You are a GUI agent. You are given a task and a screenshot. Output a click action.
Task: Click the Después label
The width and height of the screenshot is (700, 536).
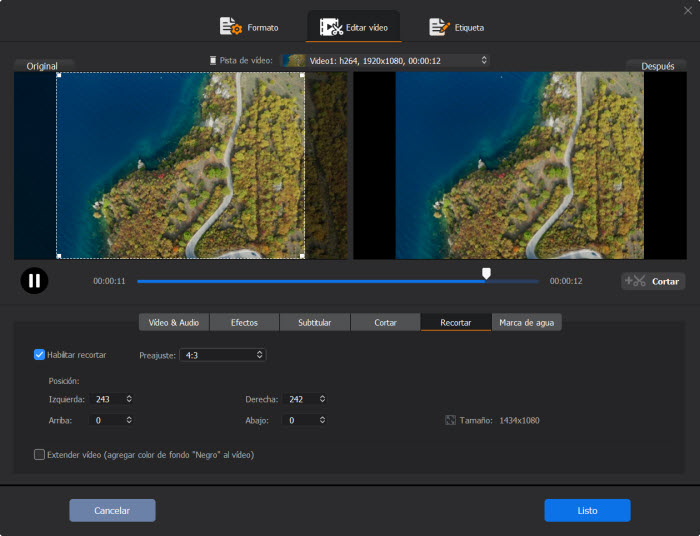pos(658,66)
